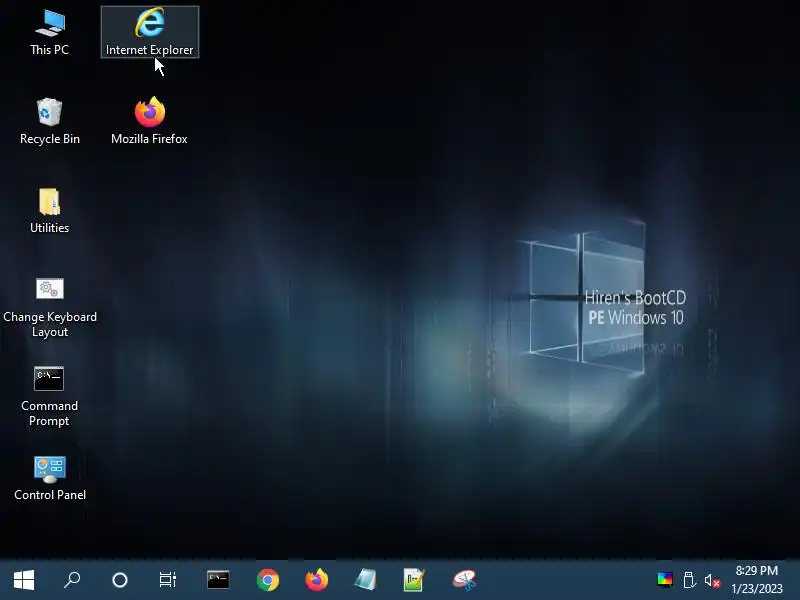800x600 pixels.
Task: Click the USB safely remove tray icon
Action: coord(689,580)
